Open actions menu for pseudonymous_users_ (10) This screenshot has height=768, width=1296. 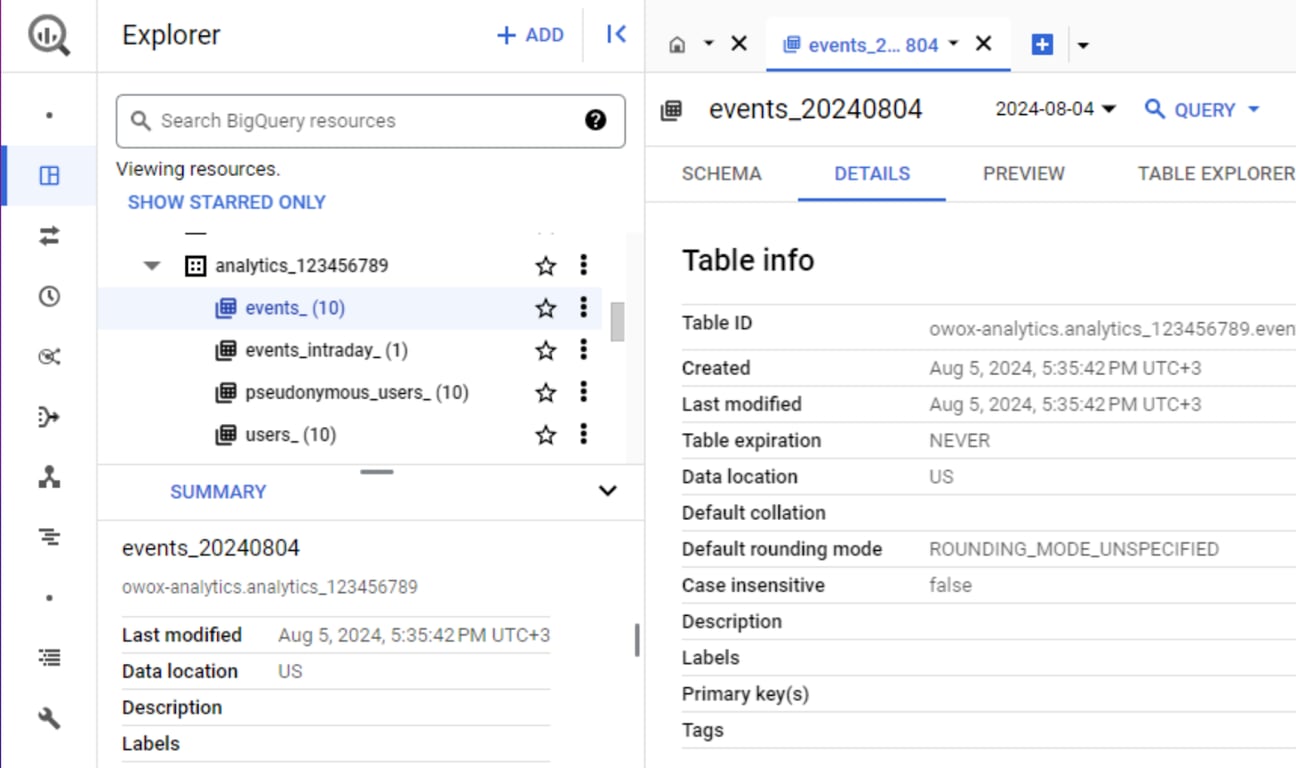583,392
